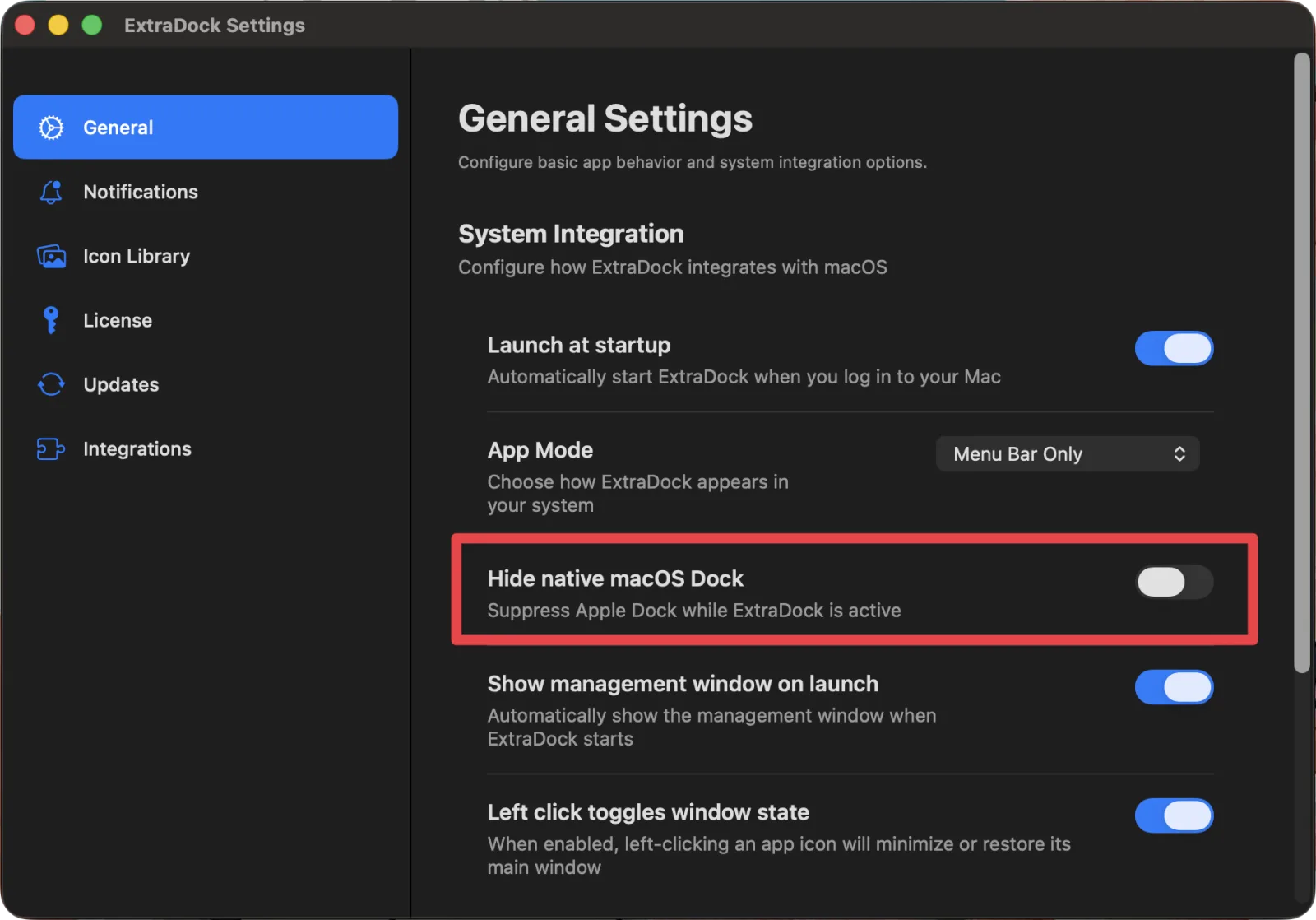Click text 'Configure how ExtraDock integrates with macOS'

(673, 267)
